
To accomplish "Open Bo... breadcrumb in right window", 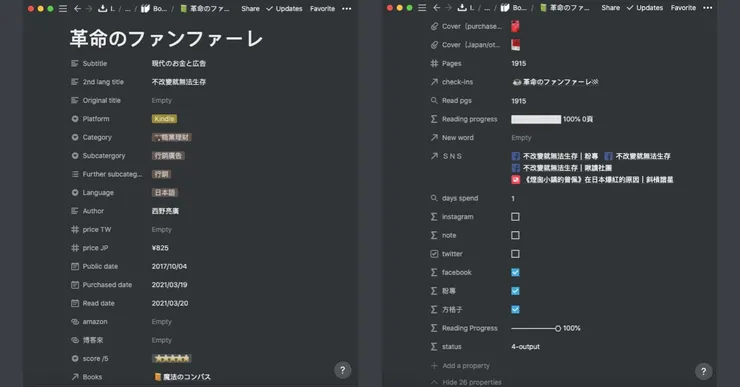I will point(513,8).
